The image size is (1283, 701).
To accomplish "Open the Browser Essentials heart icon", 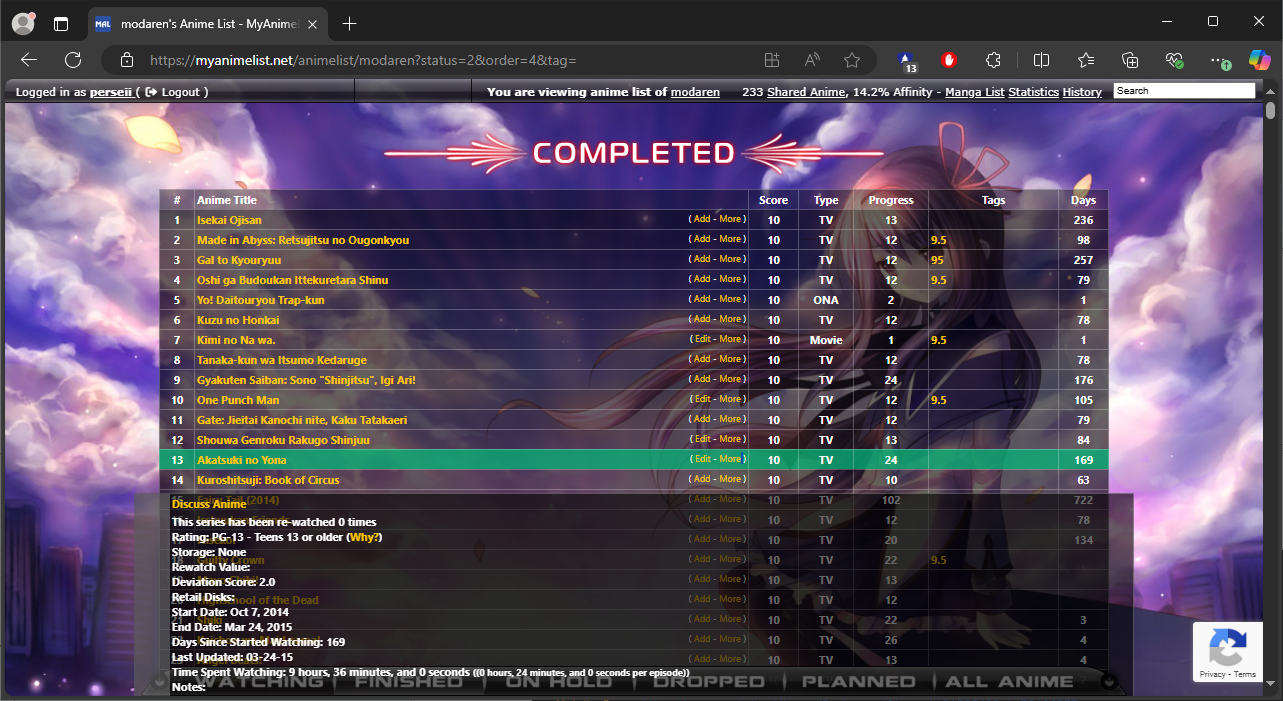I will (x=1175, y=60).
